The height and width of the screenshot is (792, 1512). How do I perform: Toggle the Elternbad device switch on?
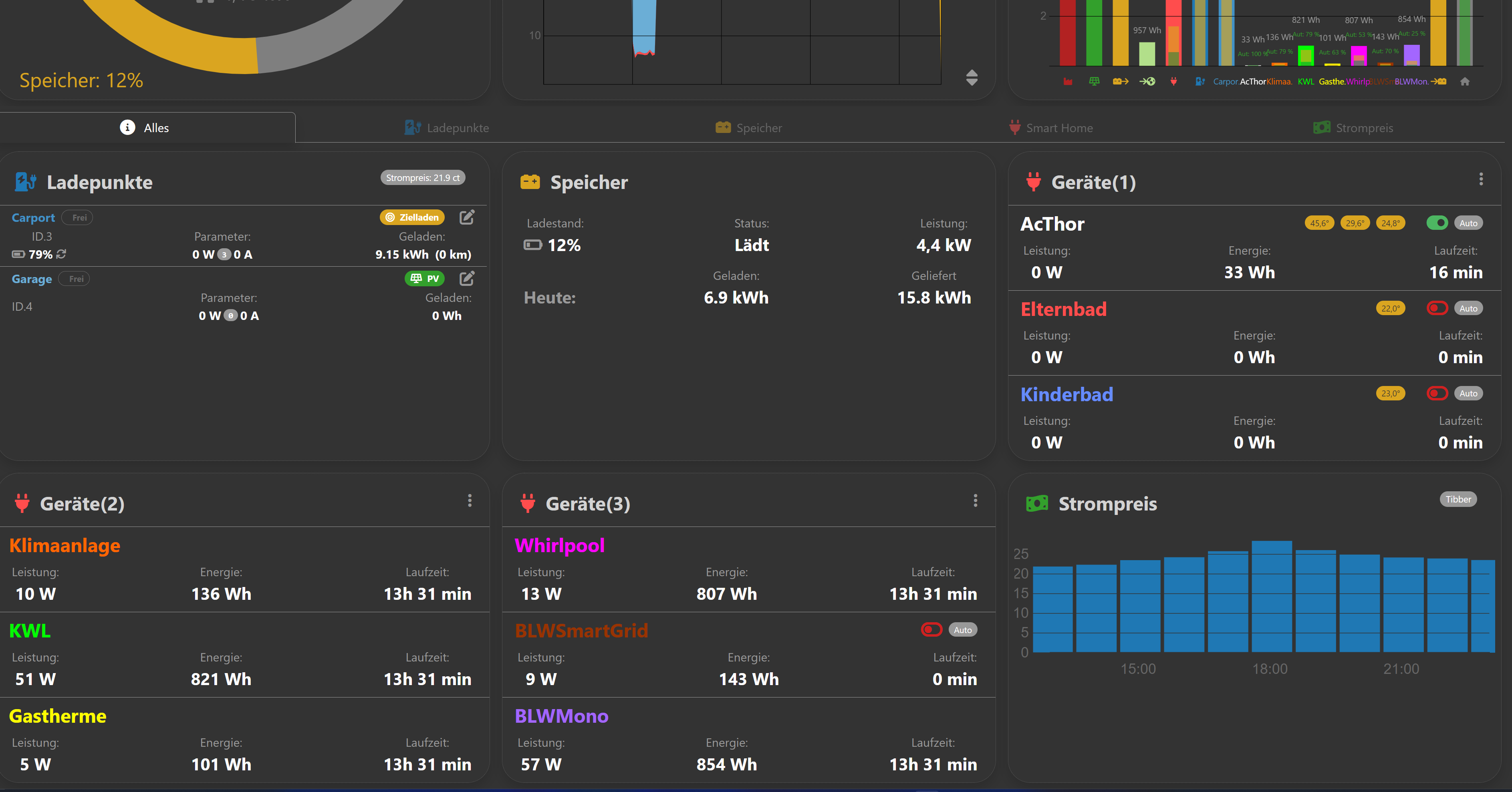point(1437,308)
